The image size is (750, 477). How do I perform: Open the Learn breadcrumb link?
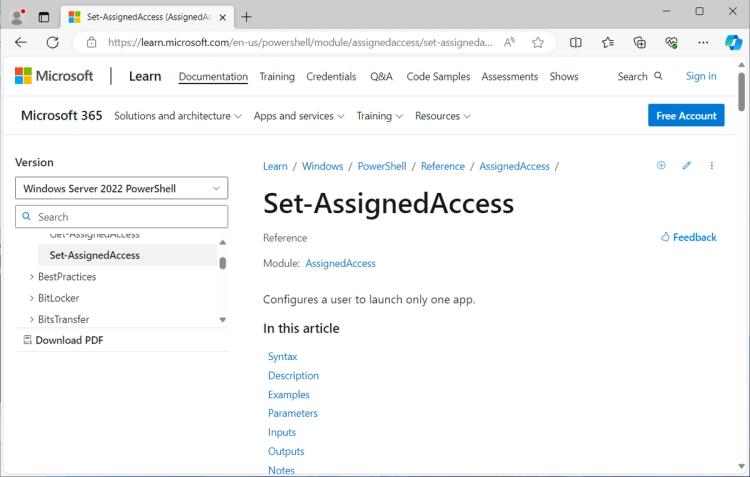[x=275, y=166]
